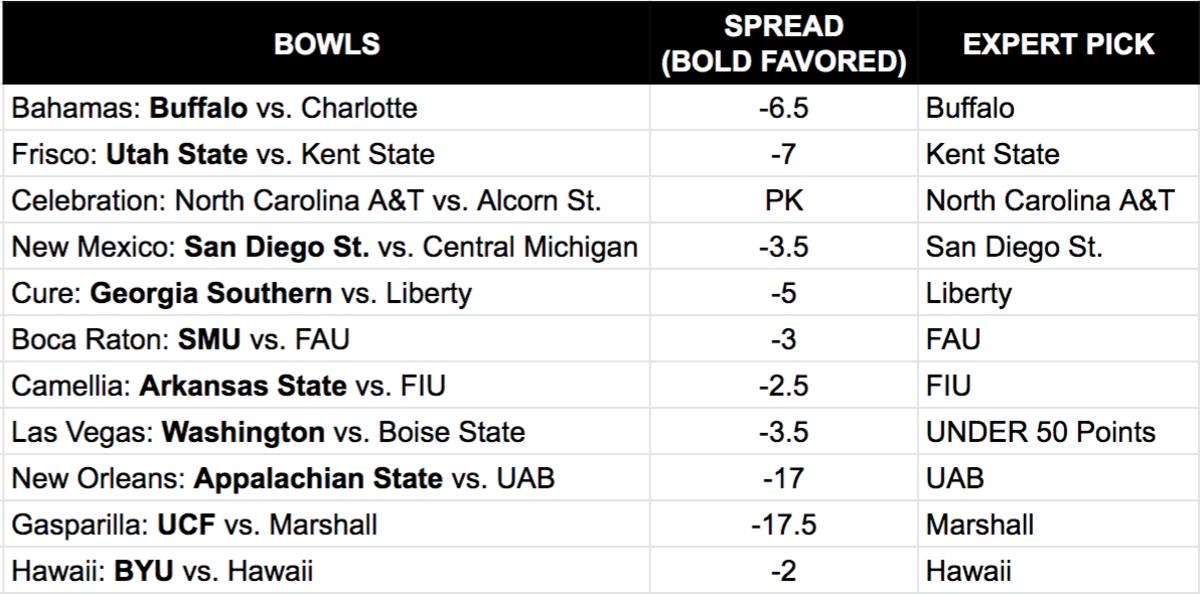
Task: Select the Bahamas: Buffalo vs. Charlotte cell
Action: (x=214, y=108)
